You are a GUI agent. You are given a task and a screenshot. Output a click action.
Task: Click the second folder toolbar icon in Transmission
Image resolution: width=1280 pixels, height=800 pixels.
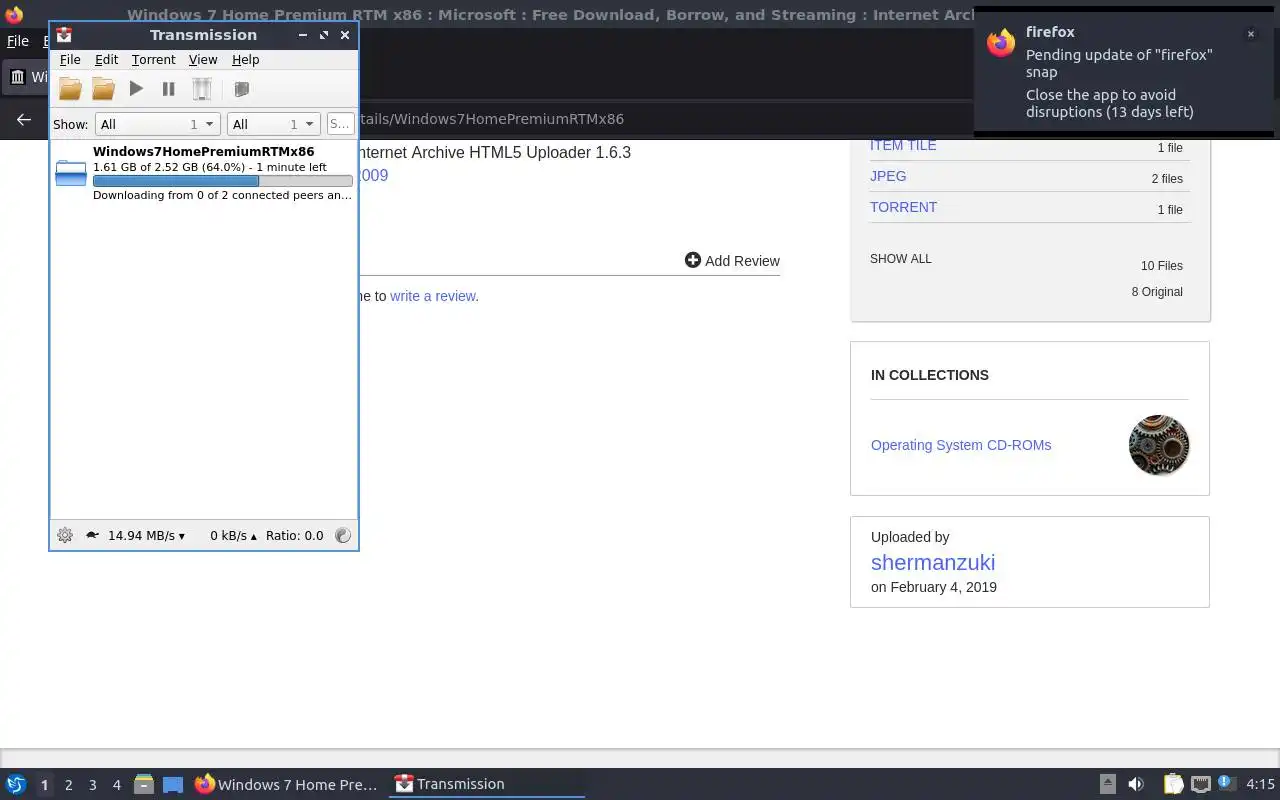pos(103,89)
